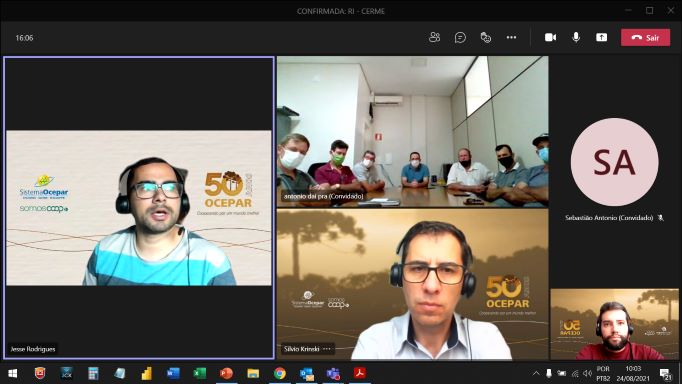Leave the meeting with Sair button
The width and height of the screenshot is (682, 384).
[645, 37]
